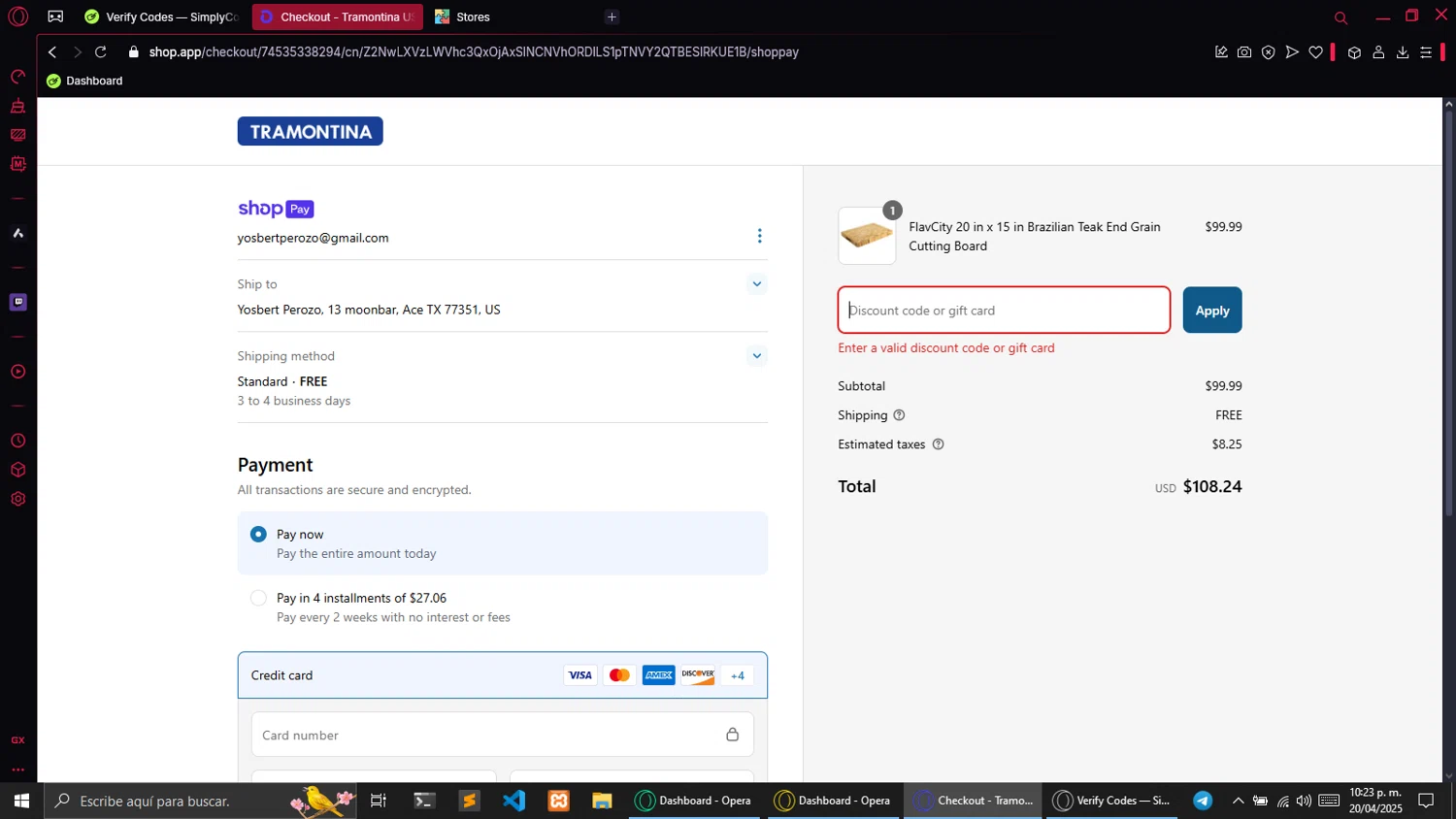Open Settings gear icon in sidebar

17,499
